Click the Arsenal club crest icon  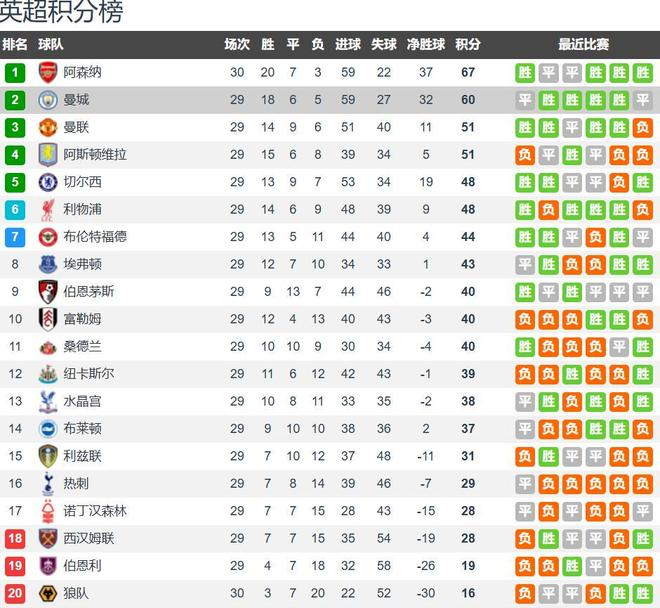coord(47,72)
